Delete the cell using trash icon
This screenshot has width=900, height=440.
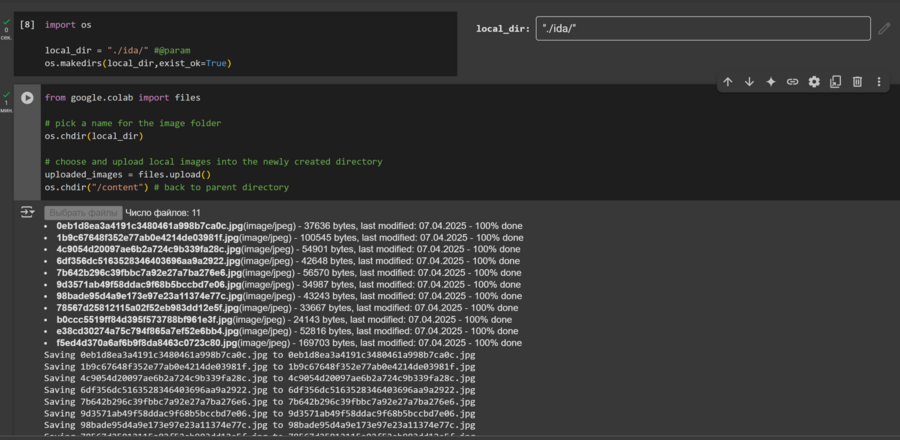click(x=857, y=82)
